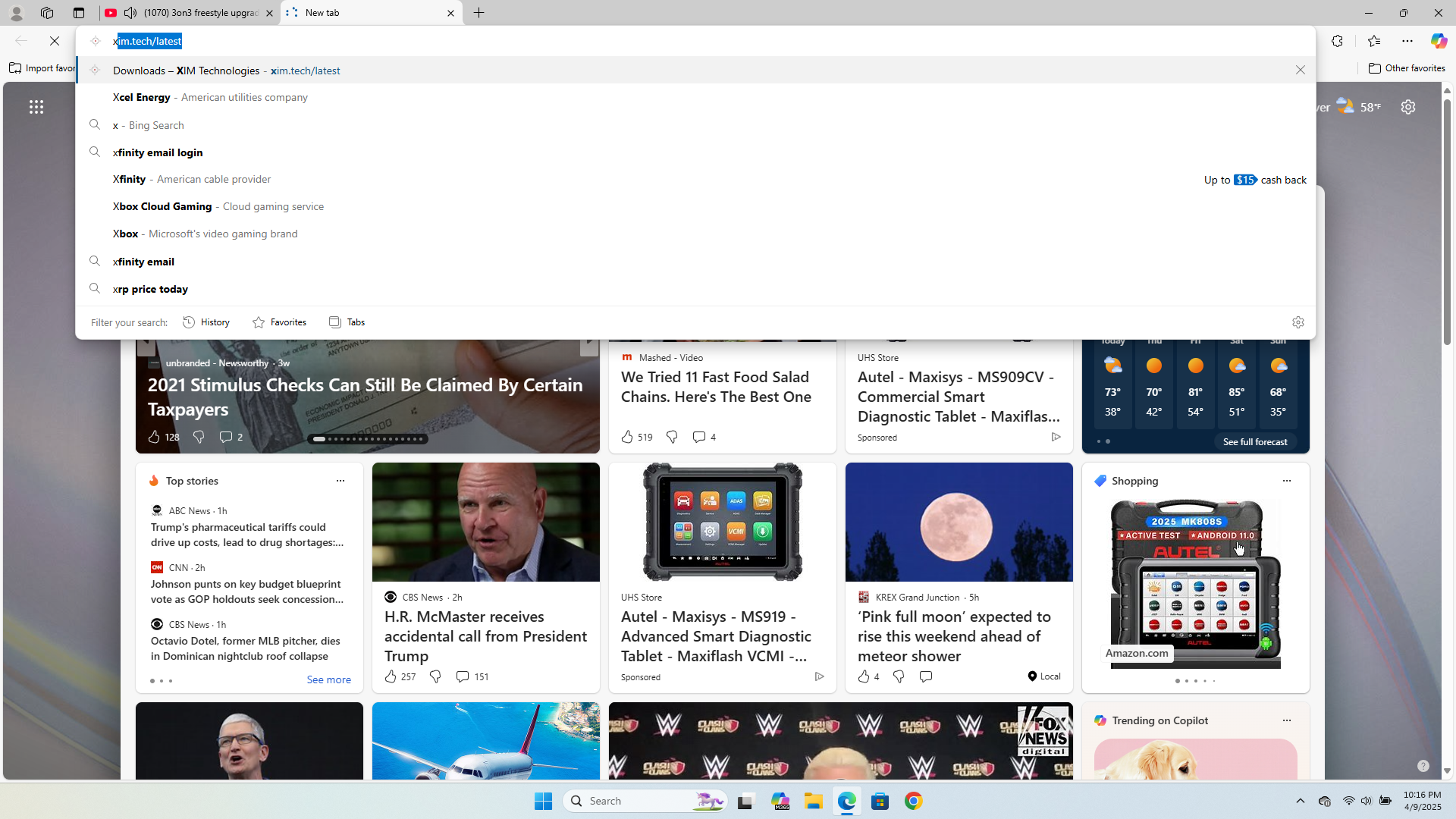Open Autel tablet shopping thumbnail
The width and height of the screenshot is (1456, 819).
[x=1195, y=584]
